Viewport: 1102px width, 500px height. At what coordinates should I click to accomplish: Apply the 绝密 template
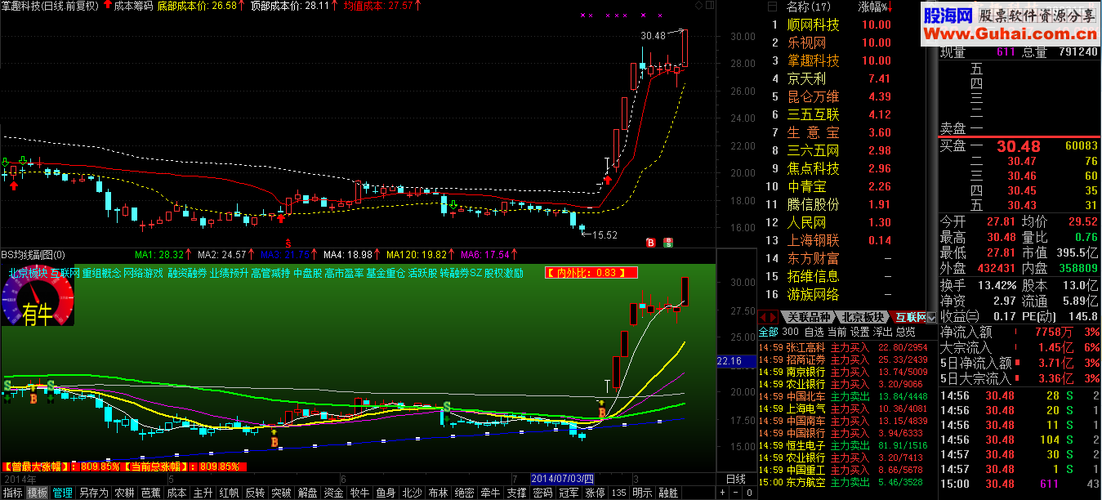(x=464, y=492)
